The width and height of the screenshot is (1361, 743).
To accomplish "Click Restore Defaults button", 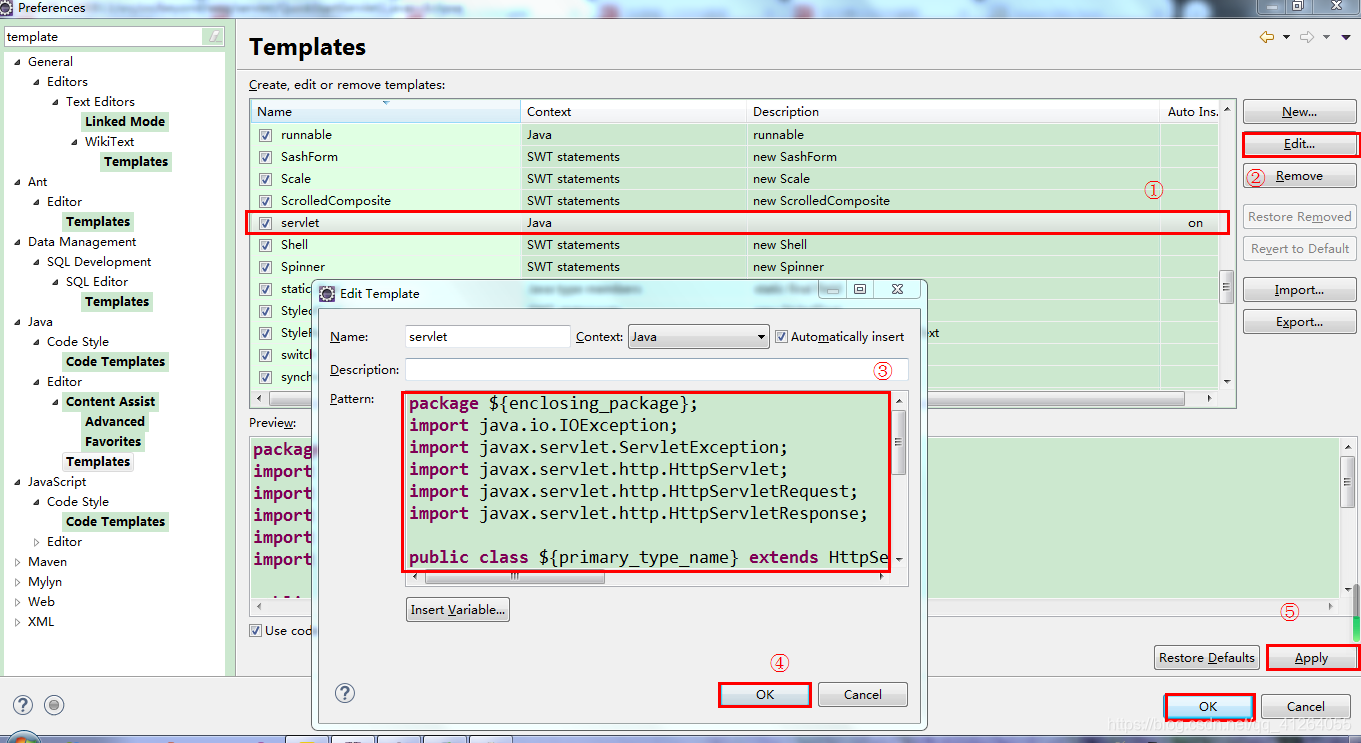I will pyautogui.click(x=1206, y=657).
